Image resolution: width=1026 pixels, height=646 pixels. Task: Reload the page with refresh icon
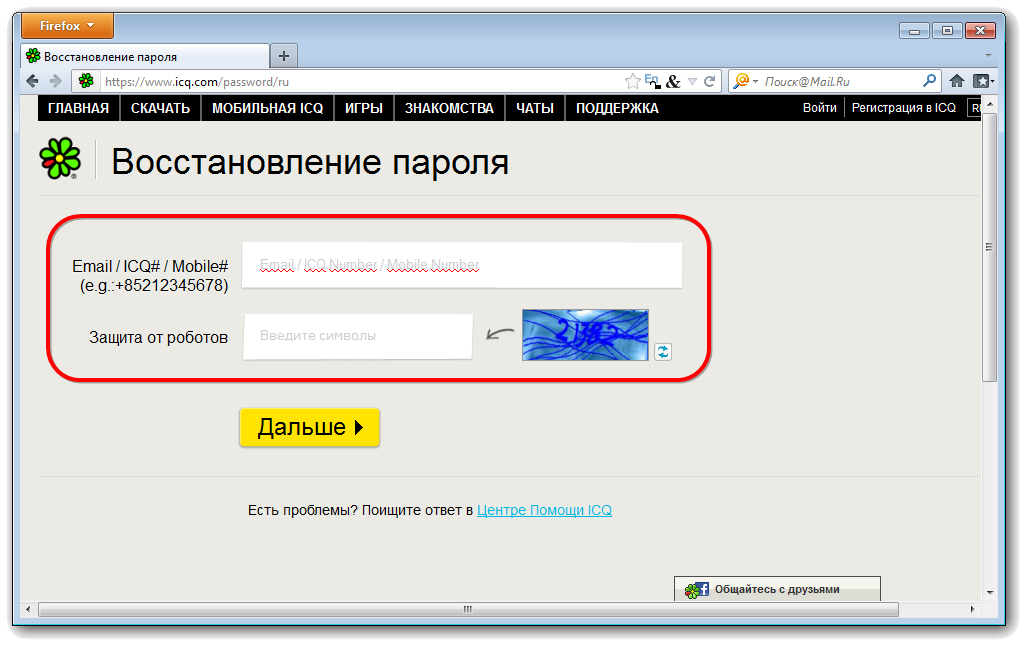709,81
